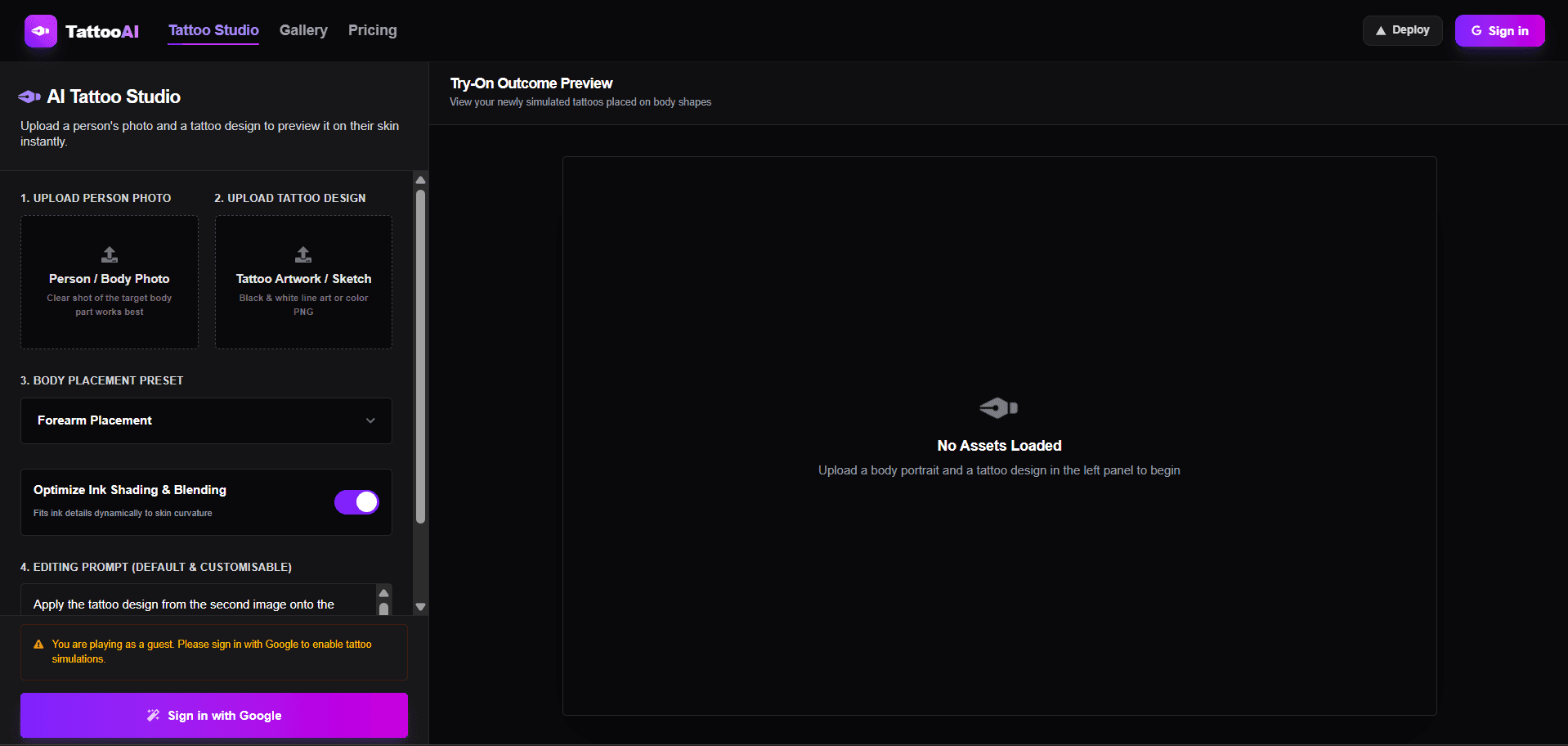Click the left panel scrollbar up arrow
This screenshot has height=746, width=1568.
pyautogui.click(x=420, y=180)
